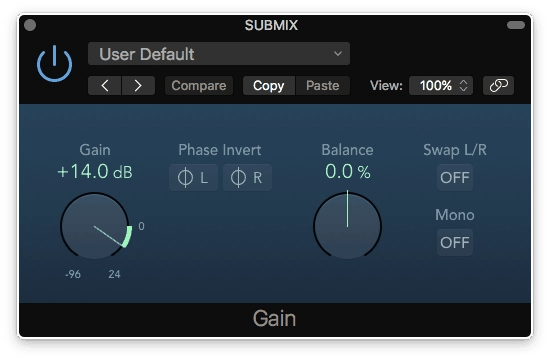Select the 0.0 % balance value field
The width and height of the screenshot is (550, 360).
[x=347, y=172]
